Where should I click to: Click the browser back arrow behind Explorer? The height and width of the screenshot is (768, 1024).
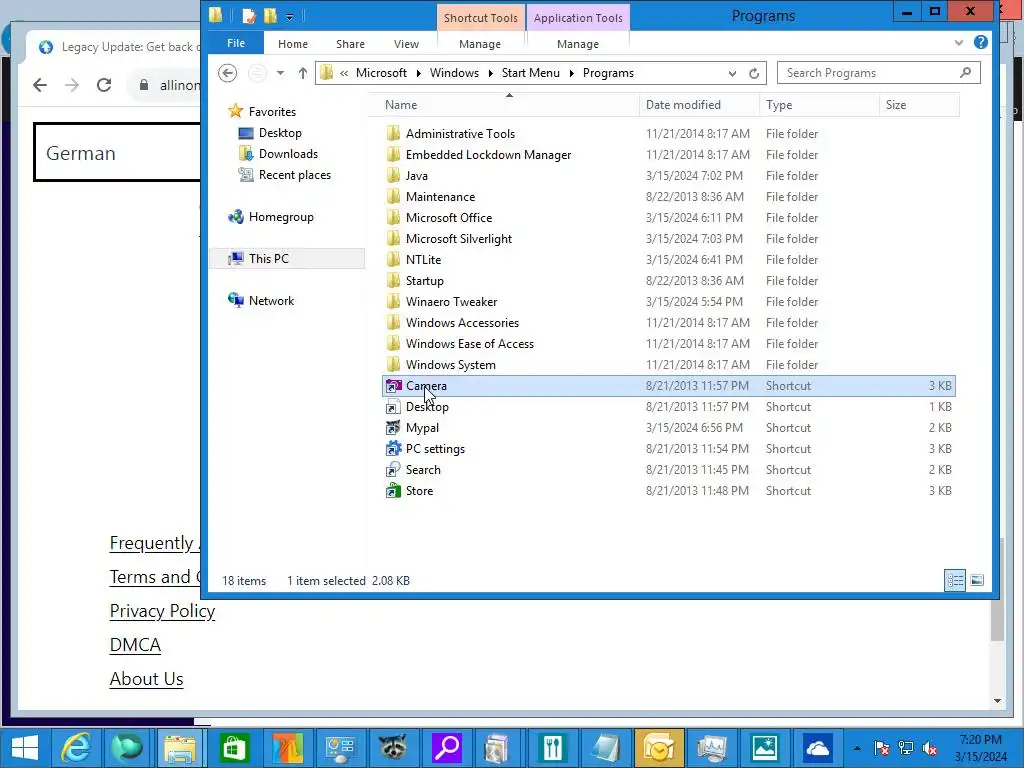pyautogui.click(x=40, y=85)
